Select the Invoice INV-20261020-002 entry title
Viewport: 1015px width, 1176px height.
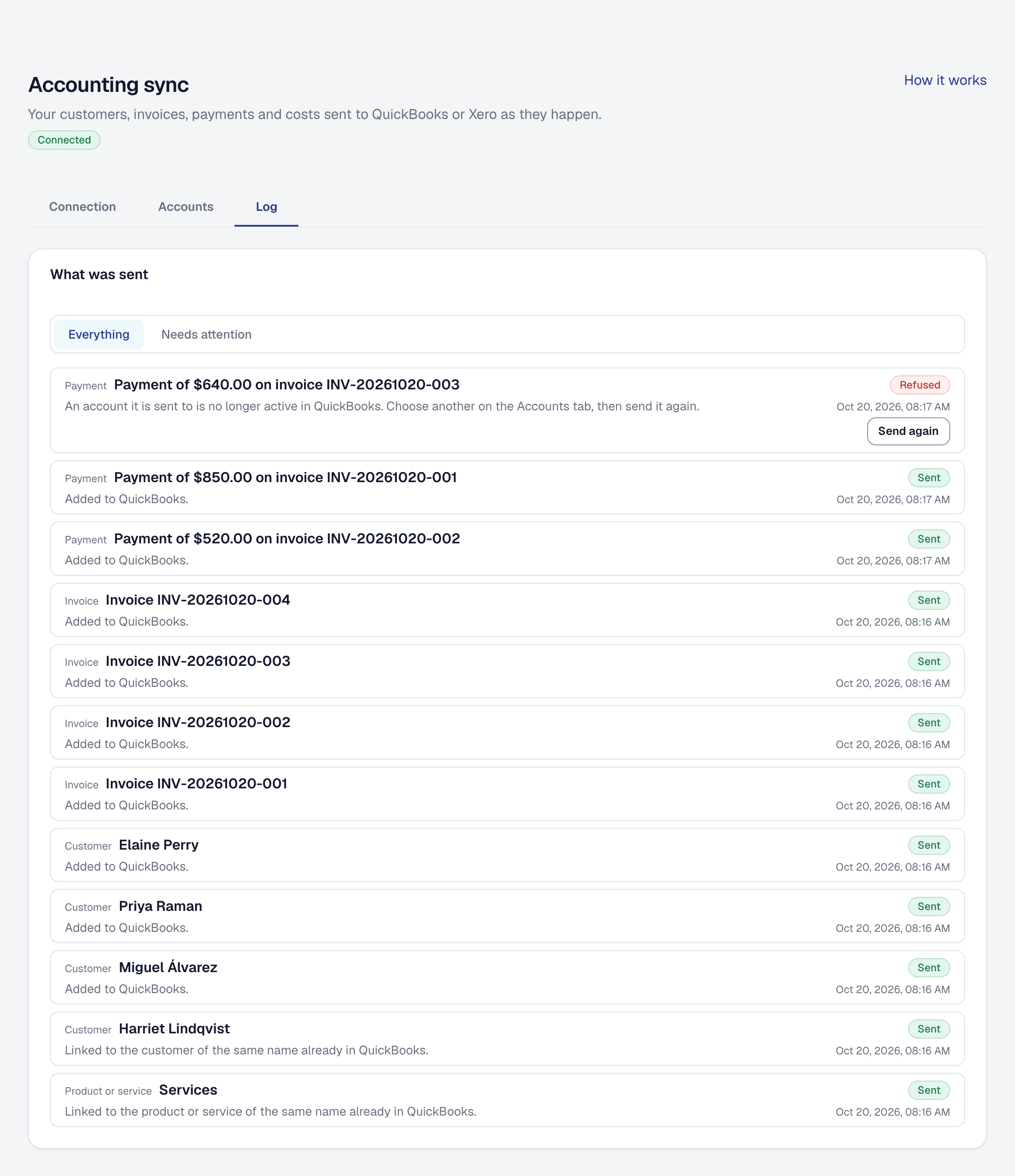click(x=198, y=722)
